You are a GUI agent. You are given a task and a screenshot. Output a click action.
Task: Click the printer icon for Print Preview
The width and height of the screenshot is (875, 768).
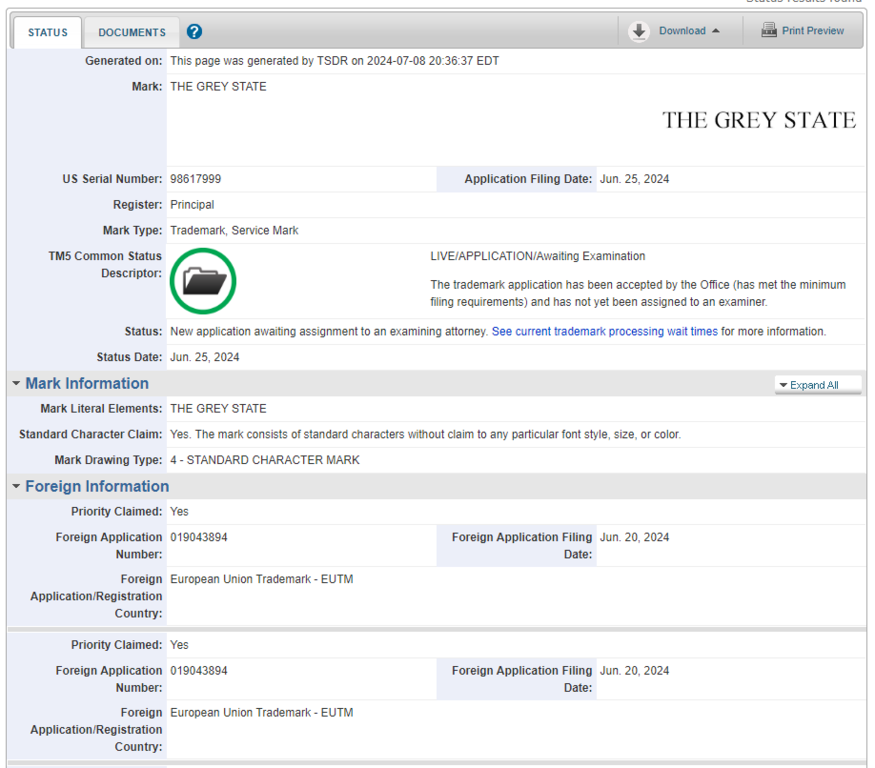(x=769, y=30)
